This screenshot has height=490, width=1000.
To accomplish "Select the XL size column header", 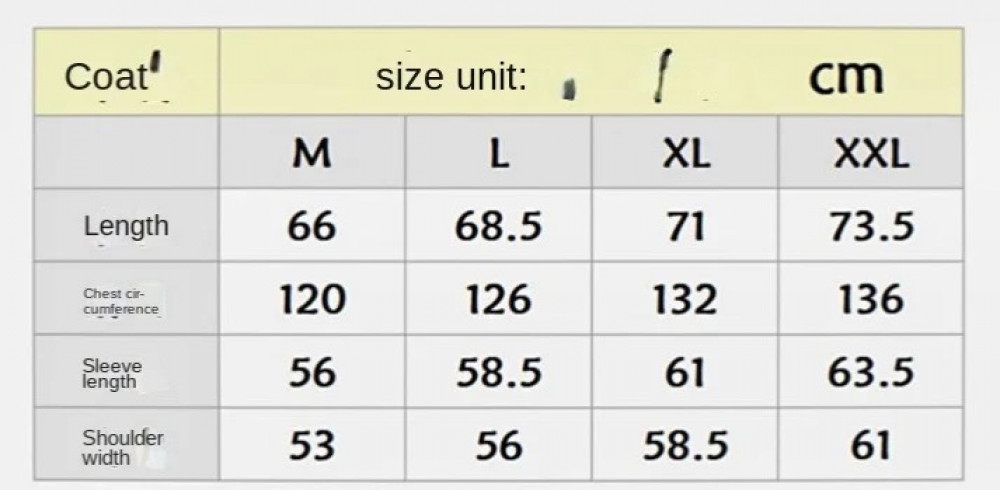I will click(x=685, y=154).
